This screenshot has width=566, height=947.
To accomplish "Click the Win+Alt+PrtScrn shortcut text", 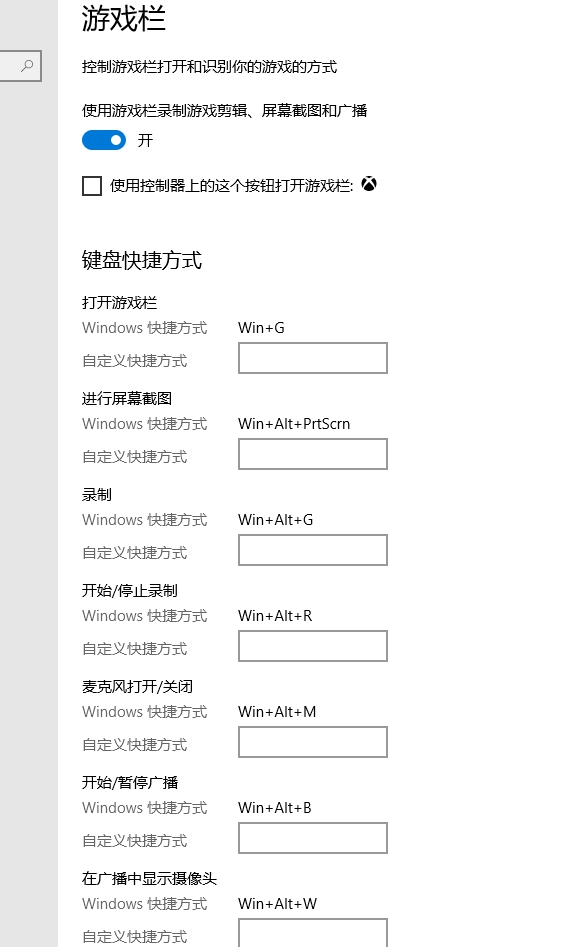I will [294, 424].
